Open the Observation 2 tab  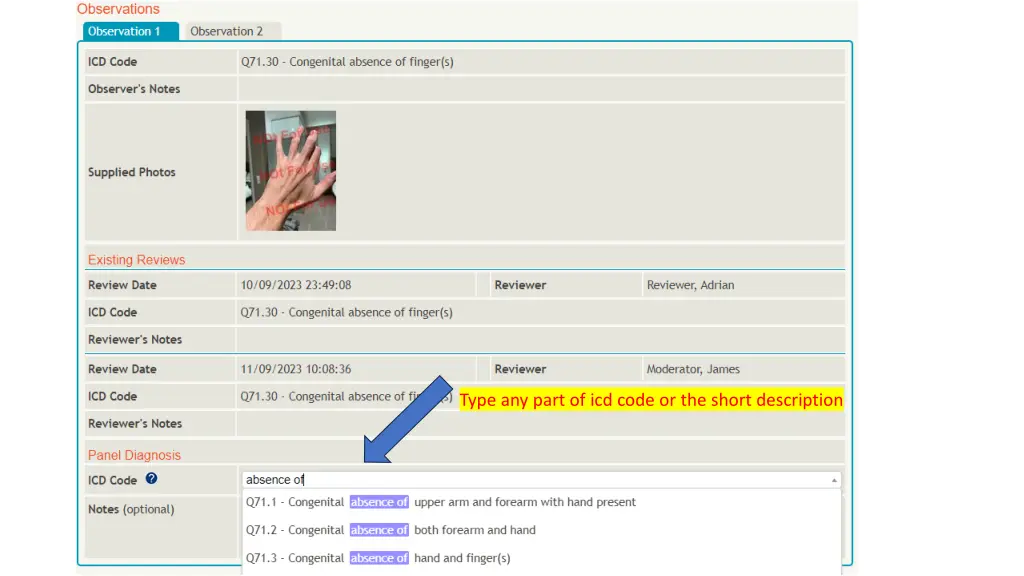pos(227,31)
